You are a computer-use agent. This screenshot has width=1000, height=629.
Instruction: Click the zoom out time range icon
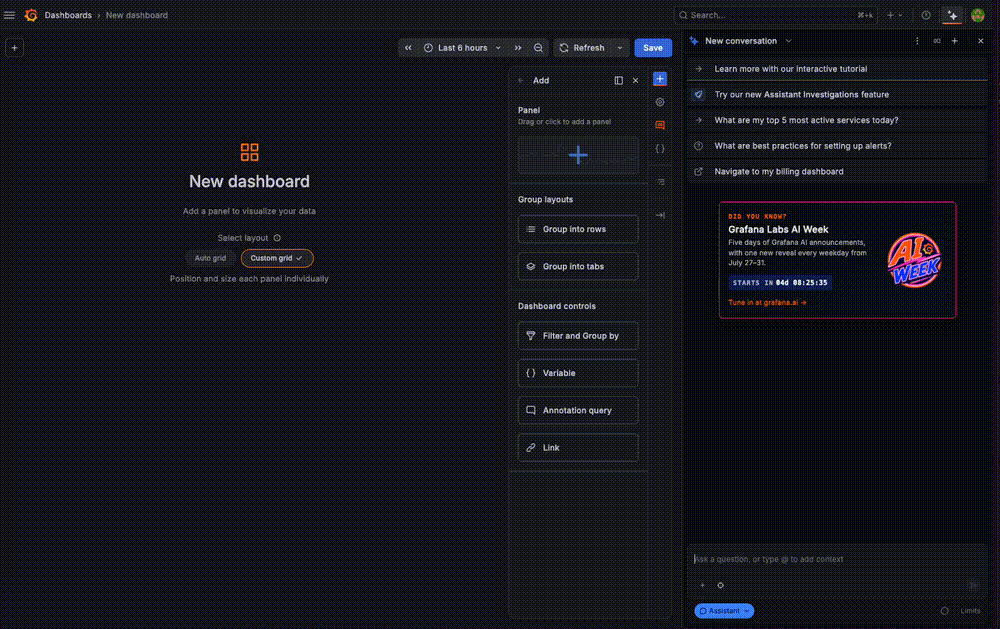coord(538,48)
